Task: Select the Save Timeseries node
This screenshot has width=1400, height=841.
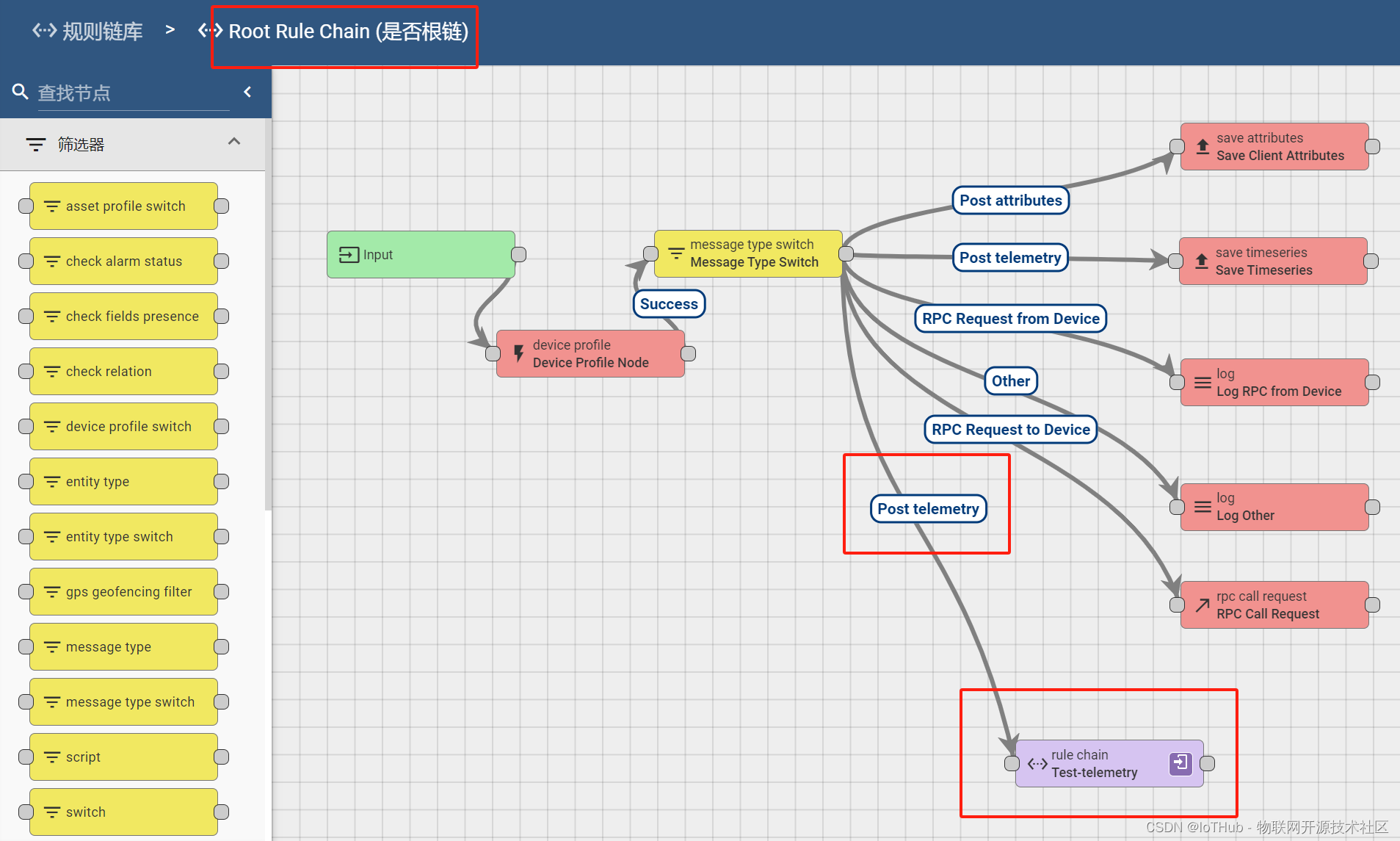Action: pos(1273,261)
